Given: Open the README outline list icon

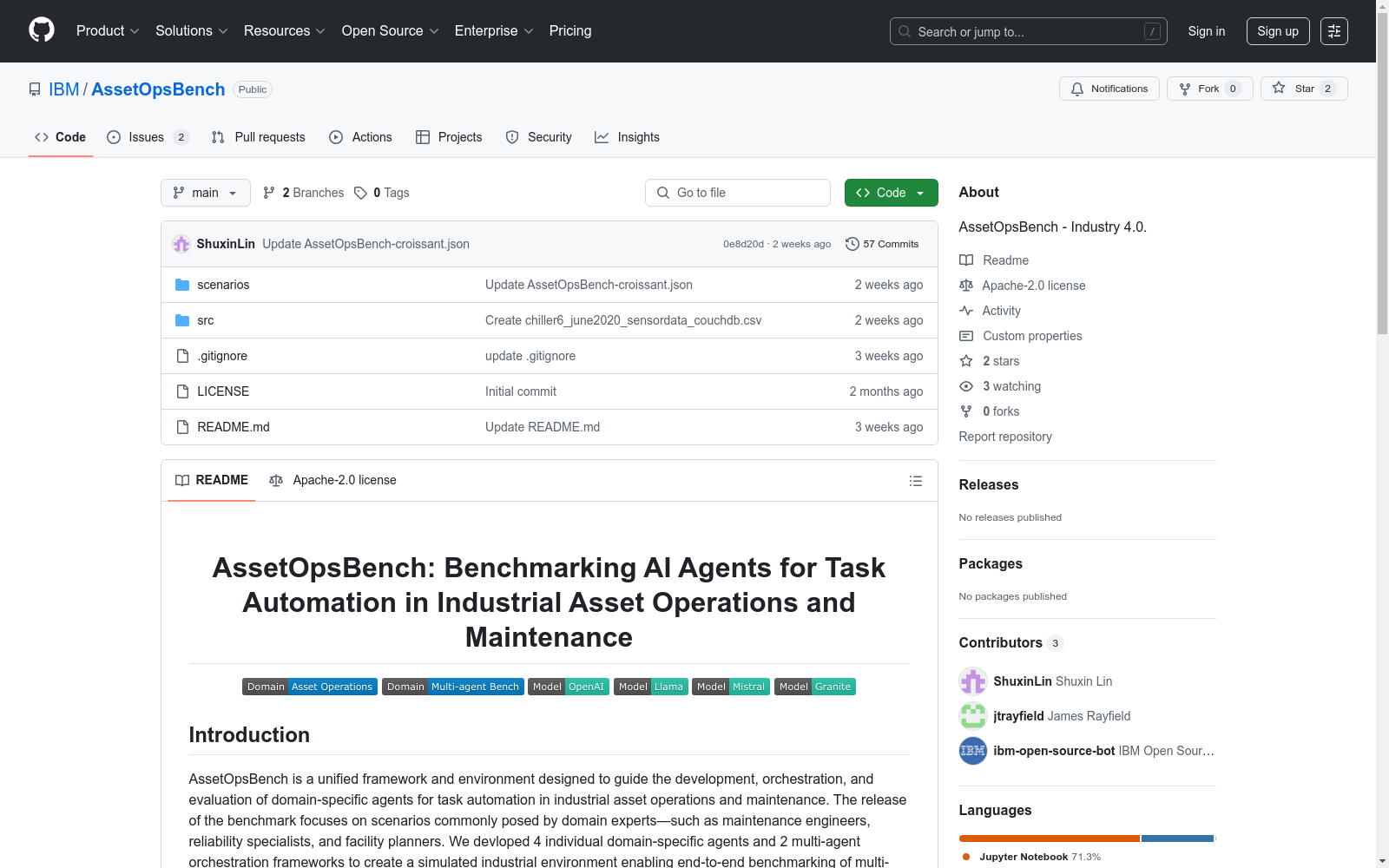Looking at the screenshot, I should (x=915, y=481).
